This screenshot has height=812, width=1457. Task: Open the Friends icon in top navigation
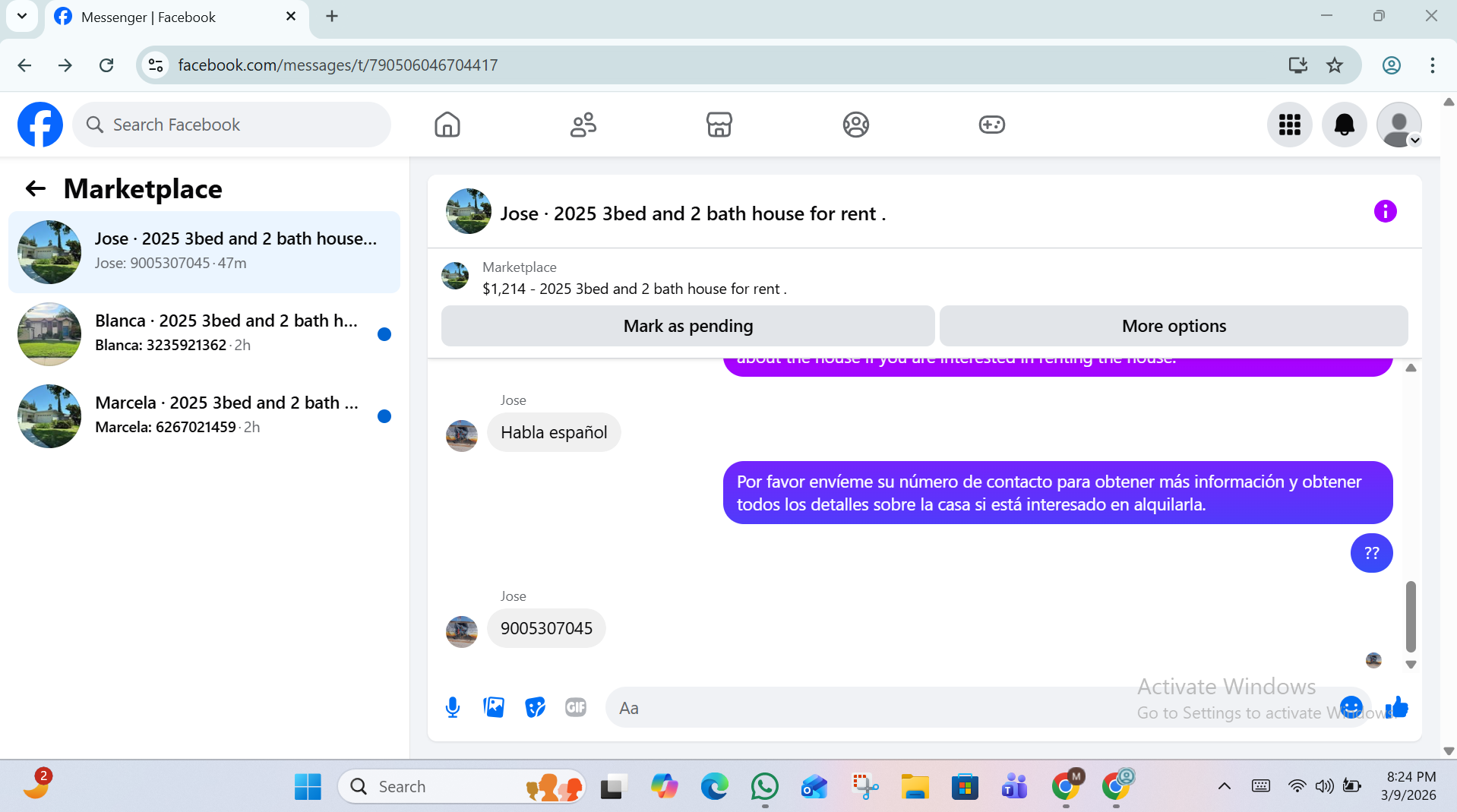click(583, 125)
